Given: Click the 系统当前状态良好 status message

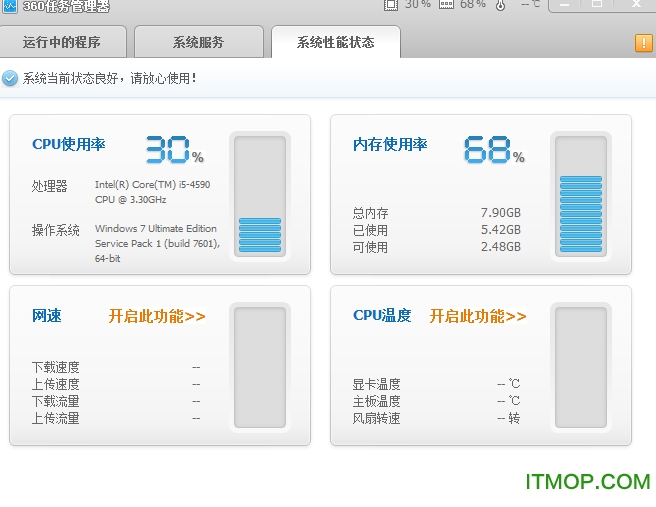Looking at the screenshot, I should [109, 78].
